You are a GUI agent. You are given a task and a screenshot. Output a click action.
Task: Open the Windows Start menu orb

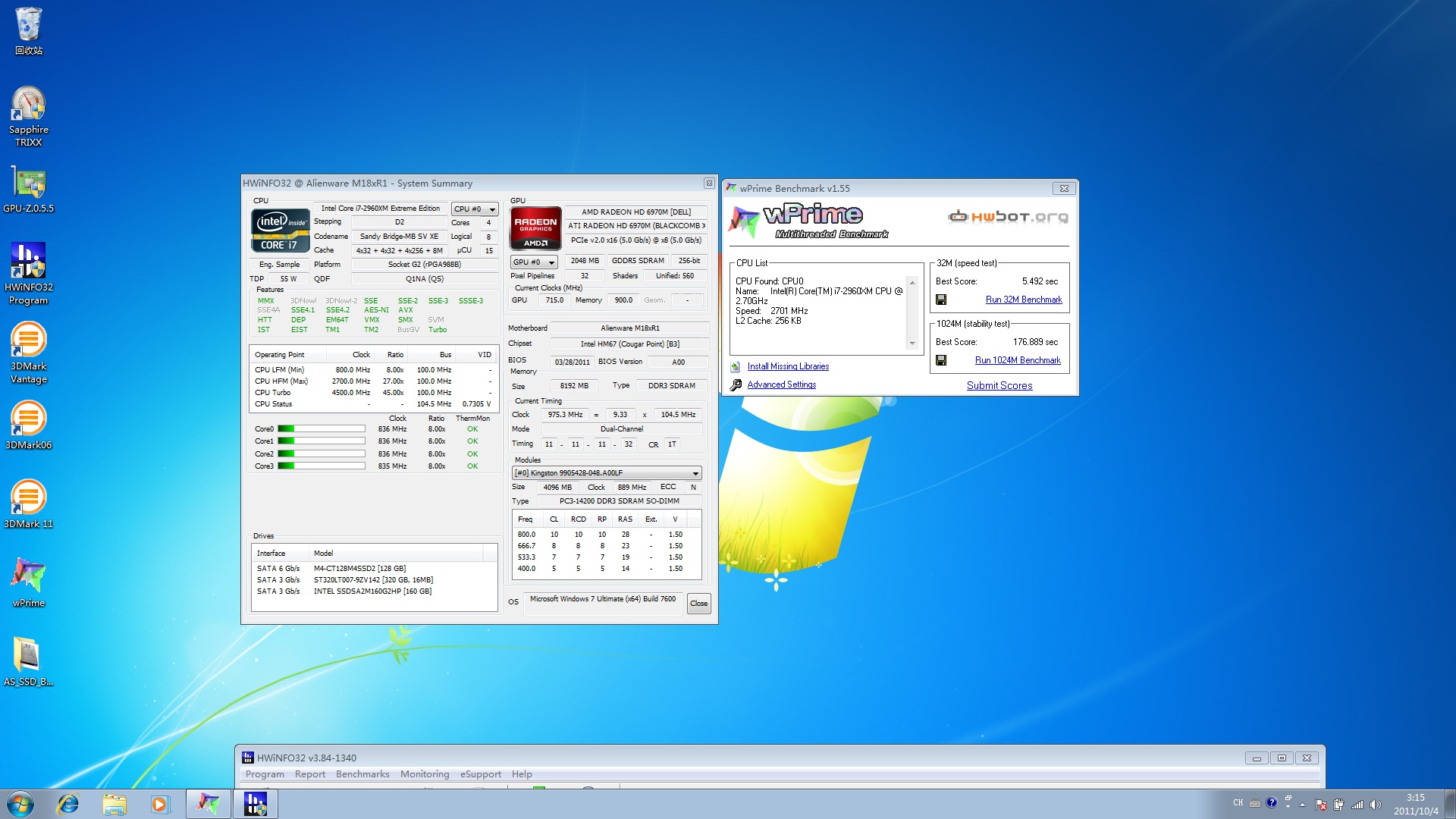click(x=20, y=804)
